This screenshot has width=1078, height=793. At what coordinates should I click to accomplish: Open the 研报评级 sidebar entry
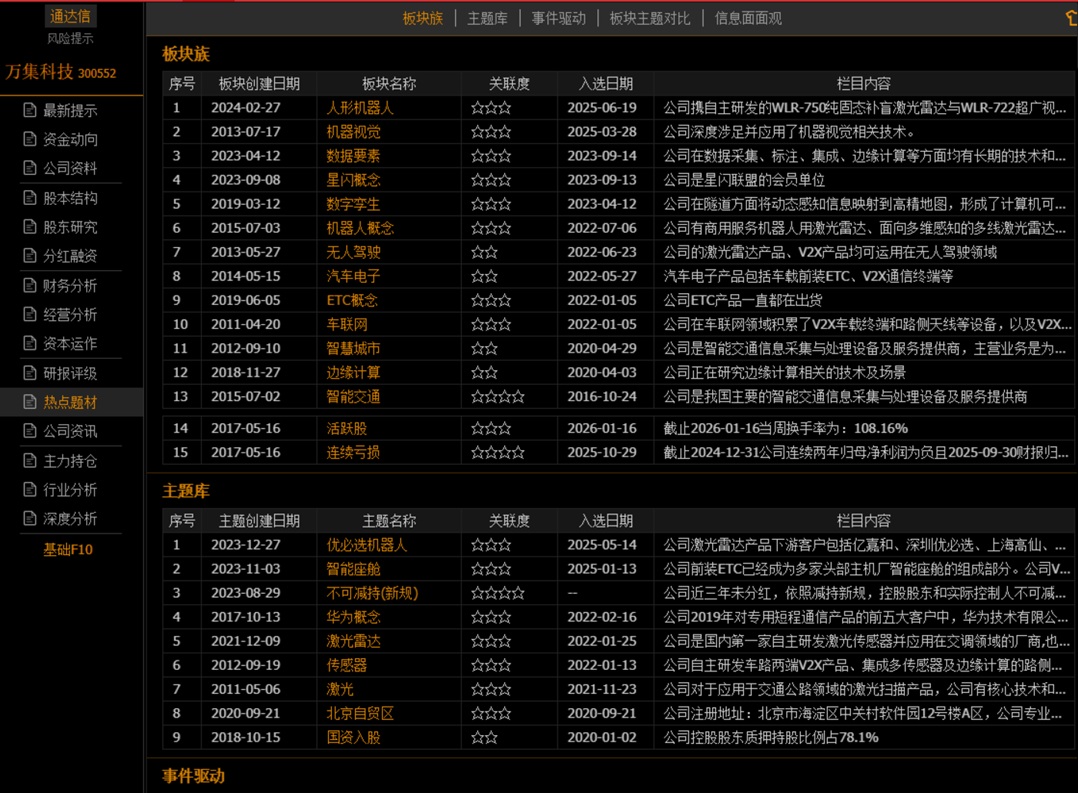pos(70,373)
